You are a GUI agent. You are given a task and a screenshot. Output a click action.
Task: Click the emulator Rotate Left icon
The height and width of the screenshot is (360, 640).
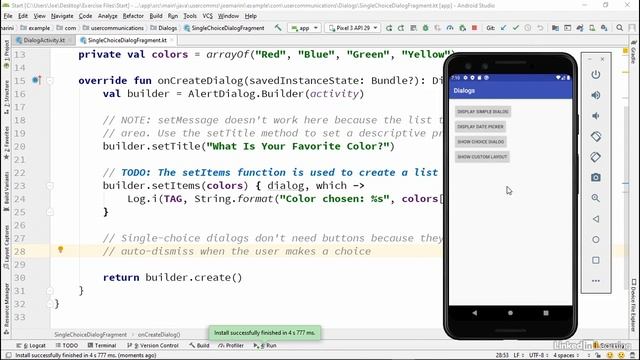[x=596, y=136]
